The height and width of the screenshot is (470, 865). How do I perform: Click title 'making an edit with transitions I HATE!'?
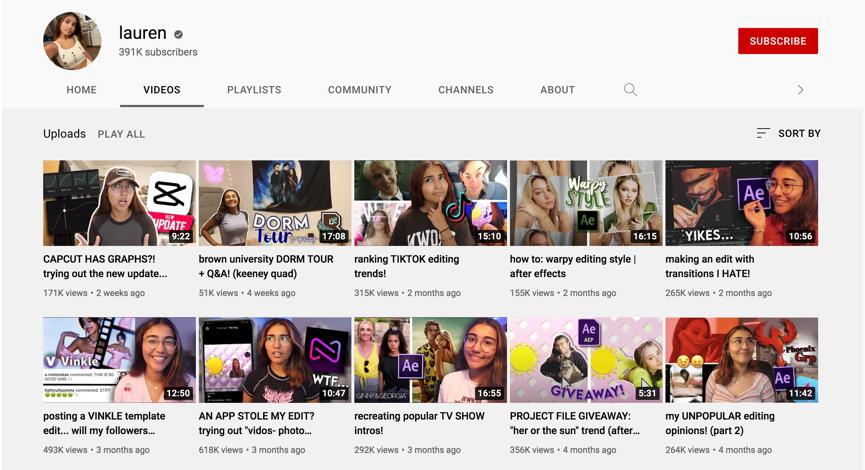[x=709, y=266]
